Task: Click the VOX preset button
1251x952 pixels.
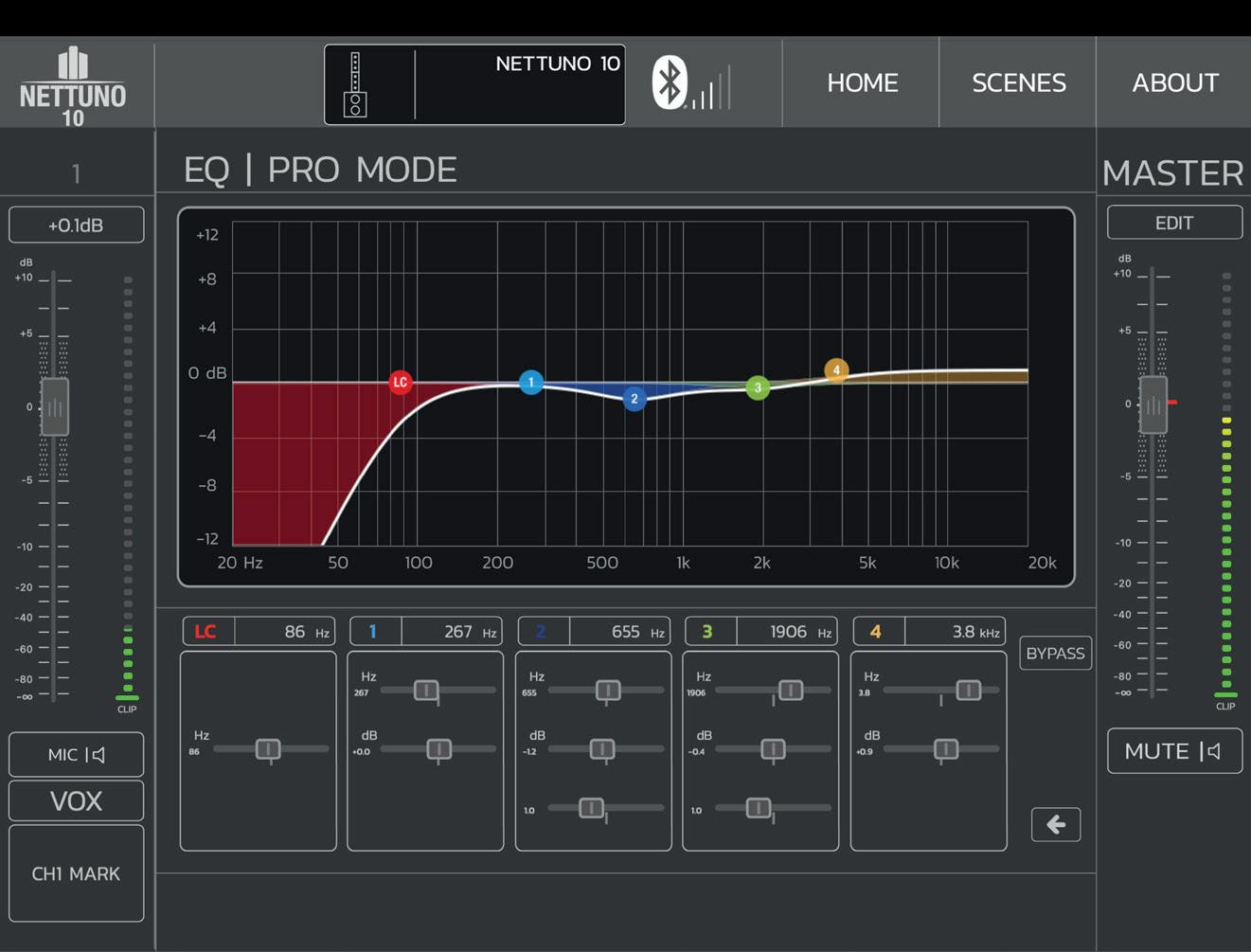Action: coord(77,801)
